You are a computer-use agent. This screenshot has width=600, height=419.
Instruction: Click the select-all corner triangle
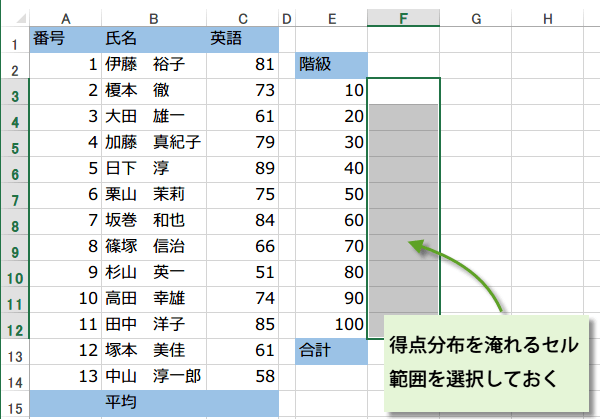[x=20, y=18]
